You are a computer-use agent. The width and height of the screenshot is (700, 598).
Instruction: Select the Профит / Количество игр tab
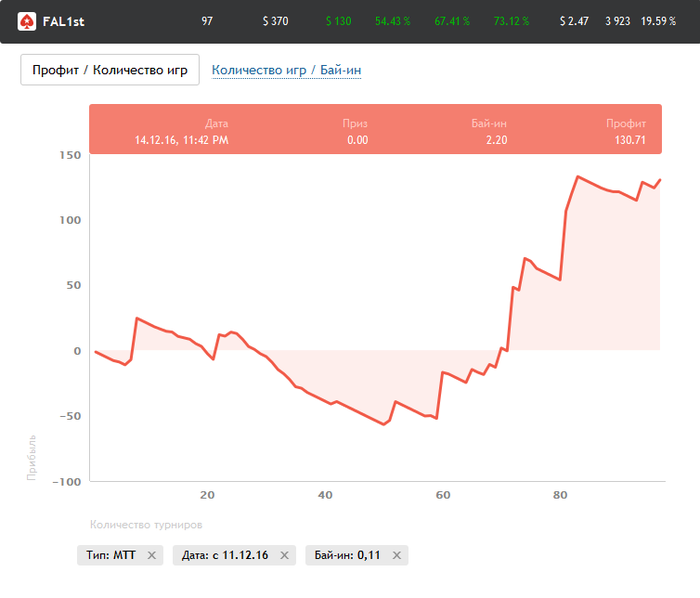(x=110, y=70)
